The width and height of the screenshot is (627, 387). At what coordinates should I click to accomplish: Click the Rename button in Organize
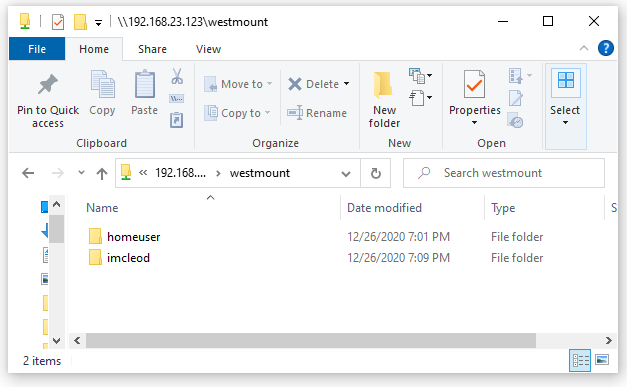click(317, 113)
